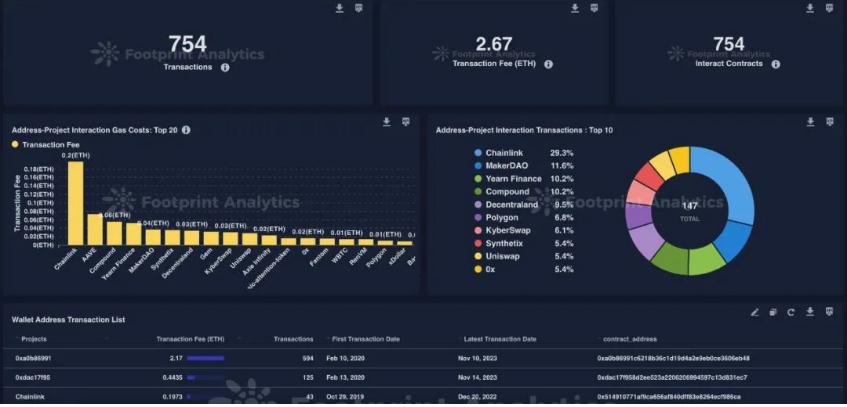The height and width of the screenshot is (407, 847).
Task: Click the icon beside download in Gas Costs chart
Action: (x=406, y=122)
